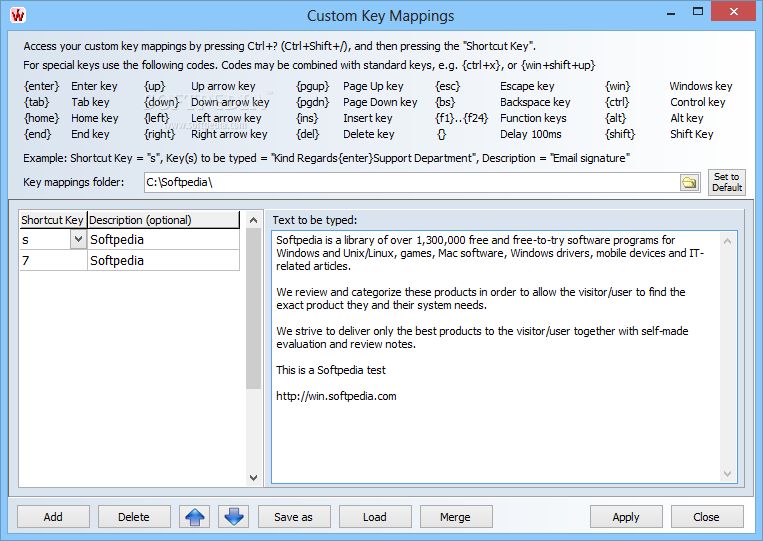Click the text area scroll down arrow
763x541 pixels.
(x=727, y=474)
